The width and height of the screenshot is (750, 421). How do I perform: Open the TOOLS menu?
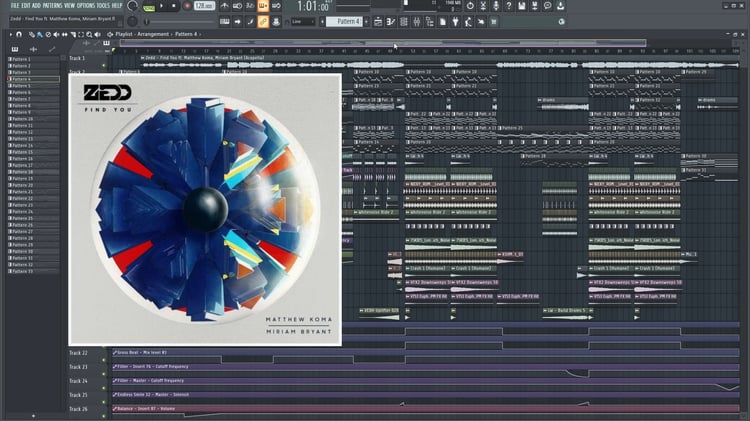click(x=103, y=6)
